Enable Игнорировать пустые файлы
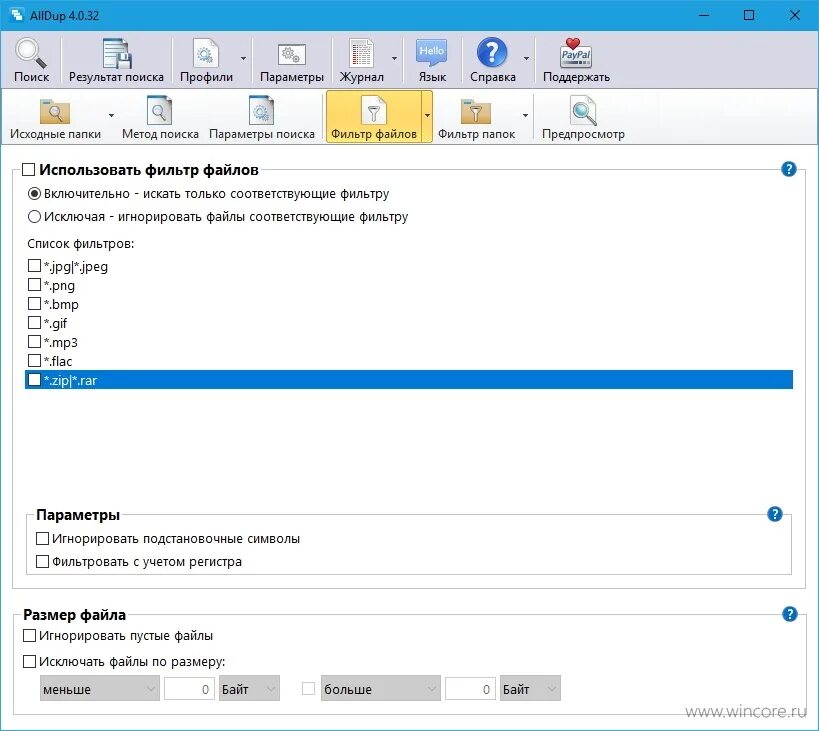 tap(28, 635)
